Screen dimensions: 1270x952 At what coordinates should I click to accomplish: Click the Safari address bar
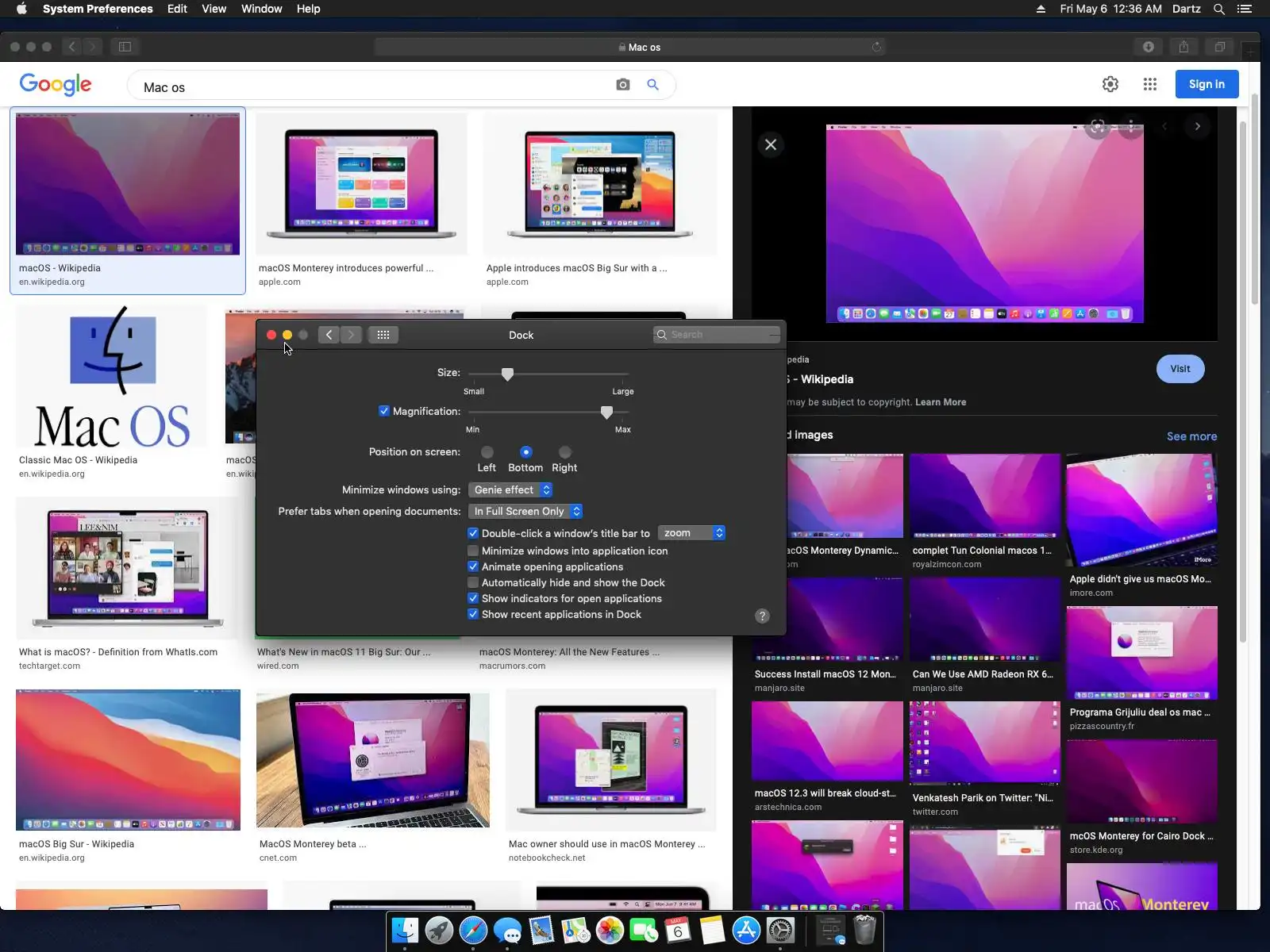point(630,47)
